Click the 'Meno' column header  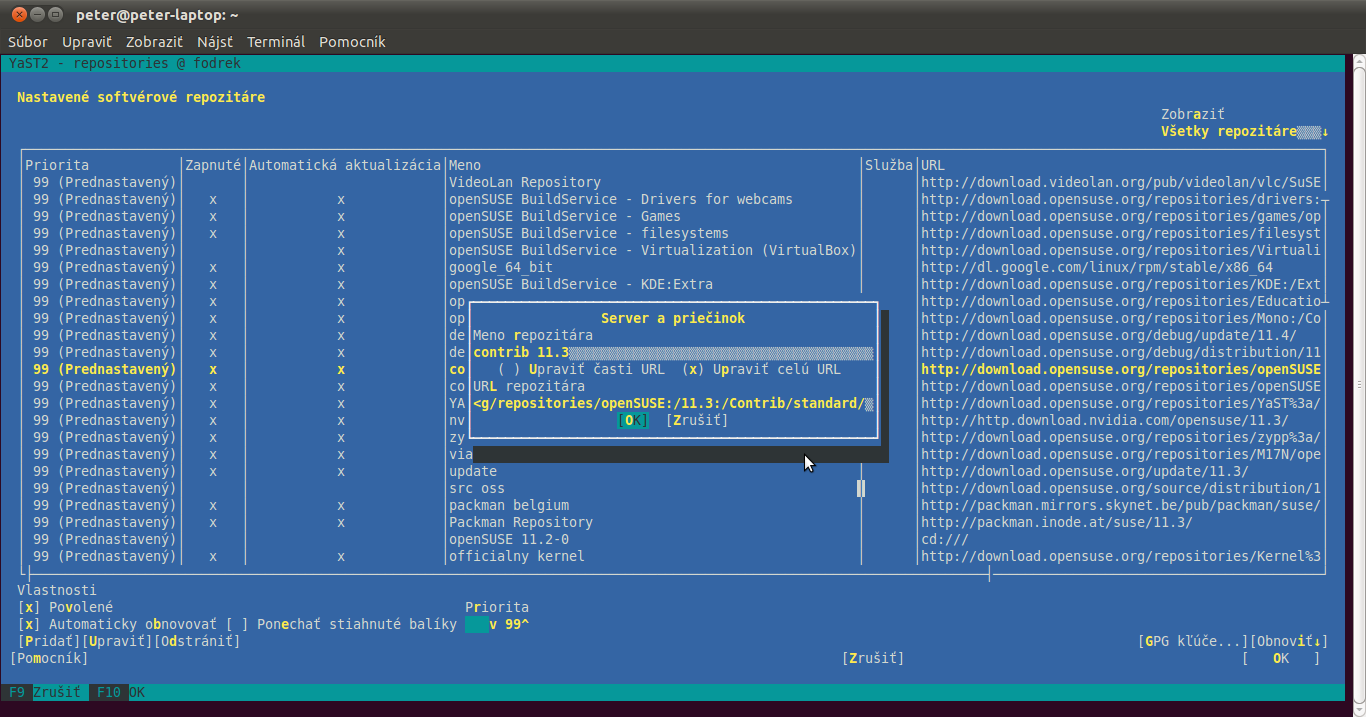[x=465, y=165]
